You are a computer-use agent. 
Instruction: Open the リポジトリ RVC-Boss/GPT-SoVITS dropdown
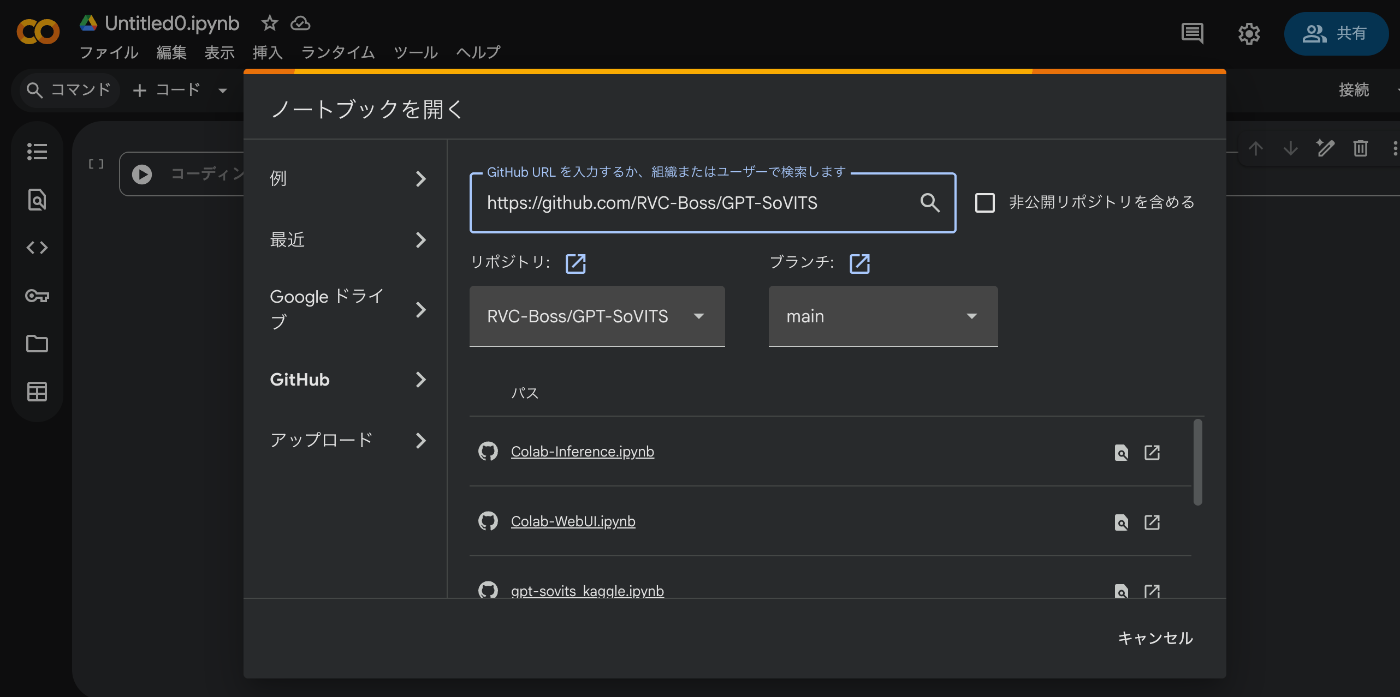pyautogui.click(x=597, y=316)
